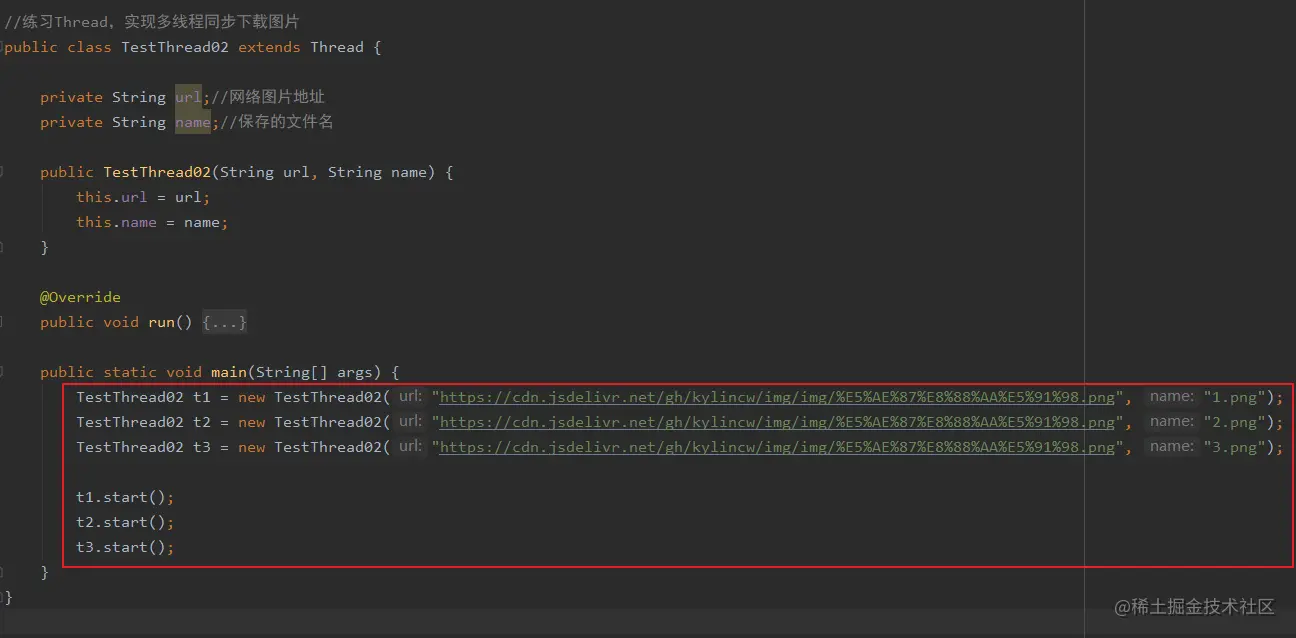1296x638 pixels.
Task: Click the url: hint on the t3 line
Action: [410, 446]
